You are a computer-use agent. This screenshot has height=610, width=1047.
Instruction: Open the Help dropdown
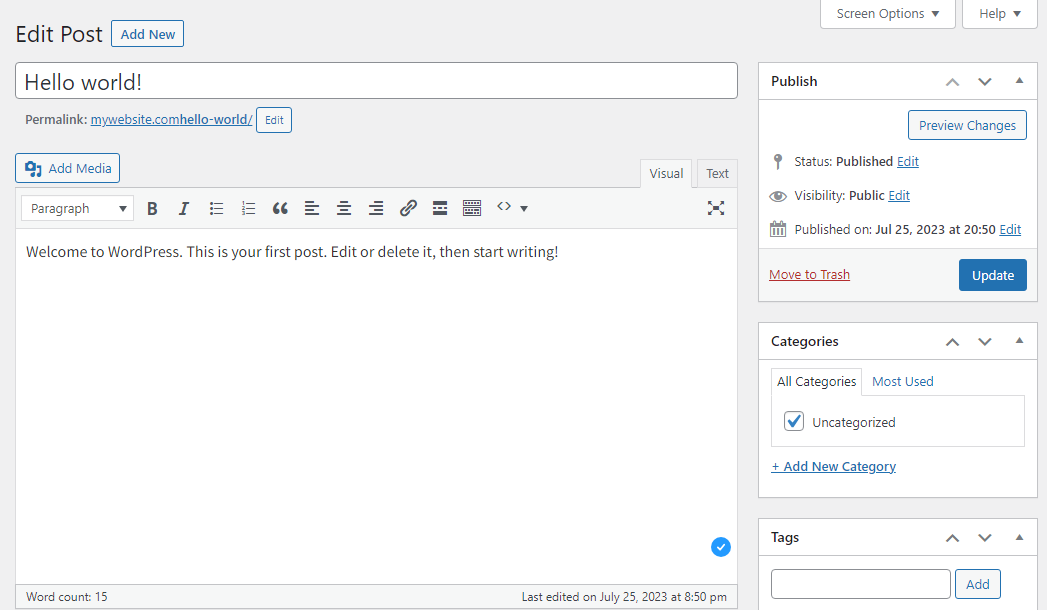(x=998, y=14)
